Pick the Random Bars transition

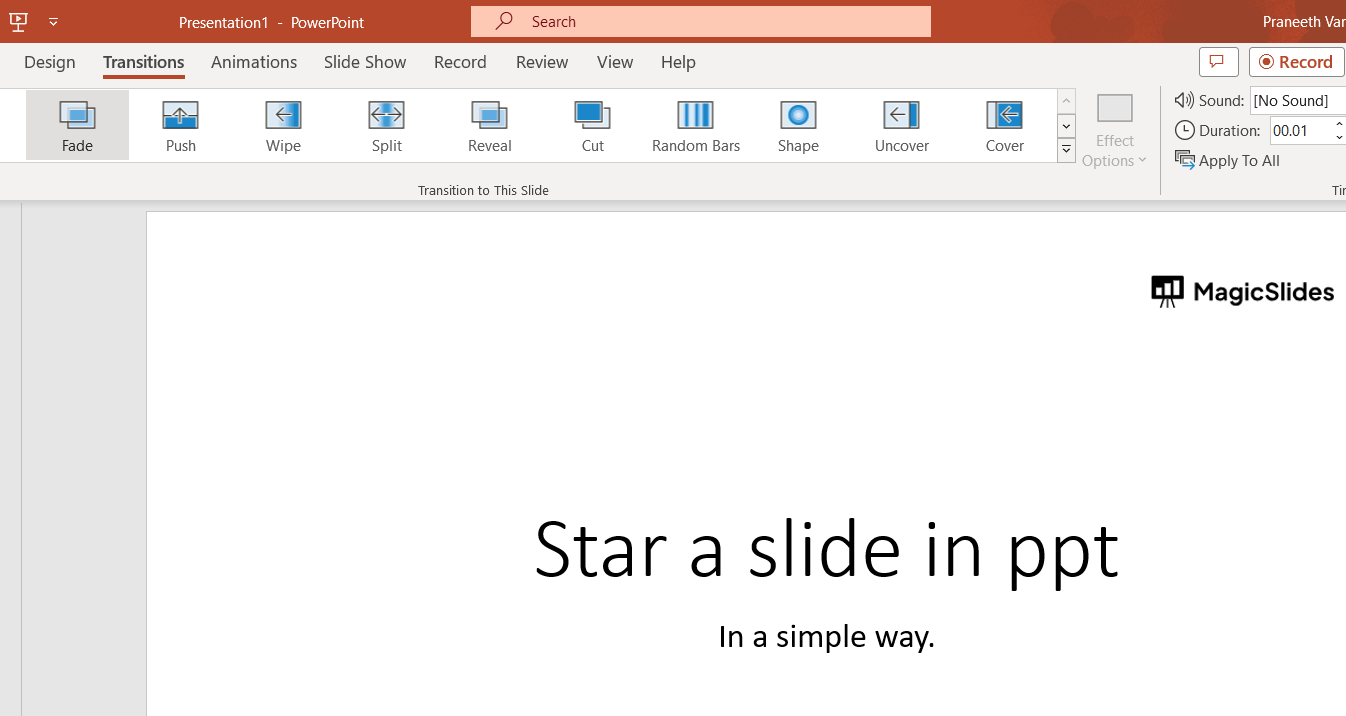point(695,125)
